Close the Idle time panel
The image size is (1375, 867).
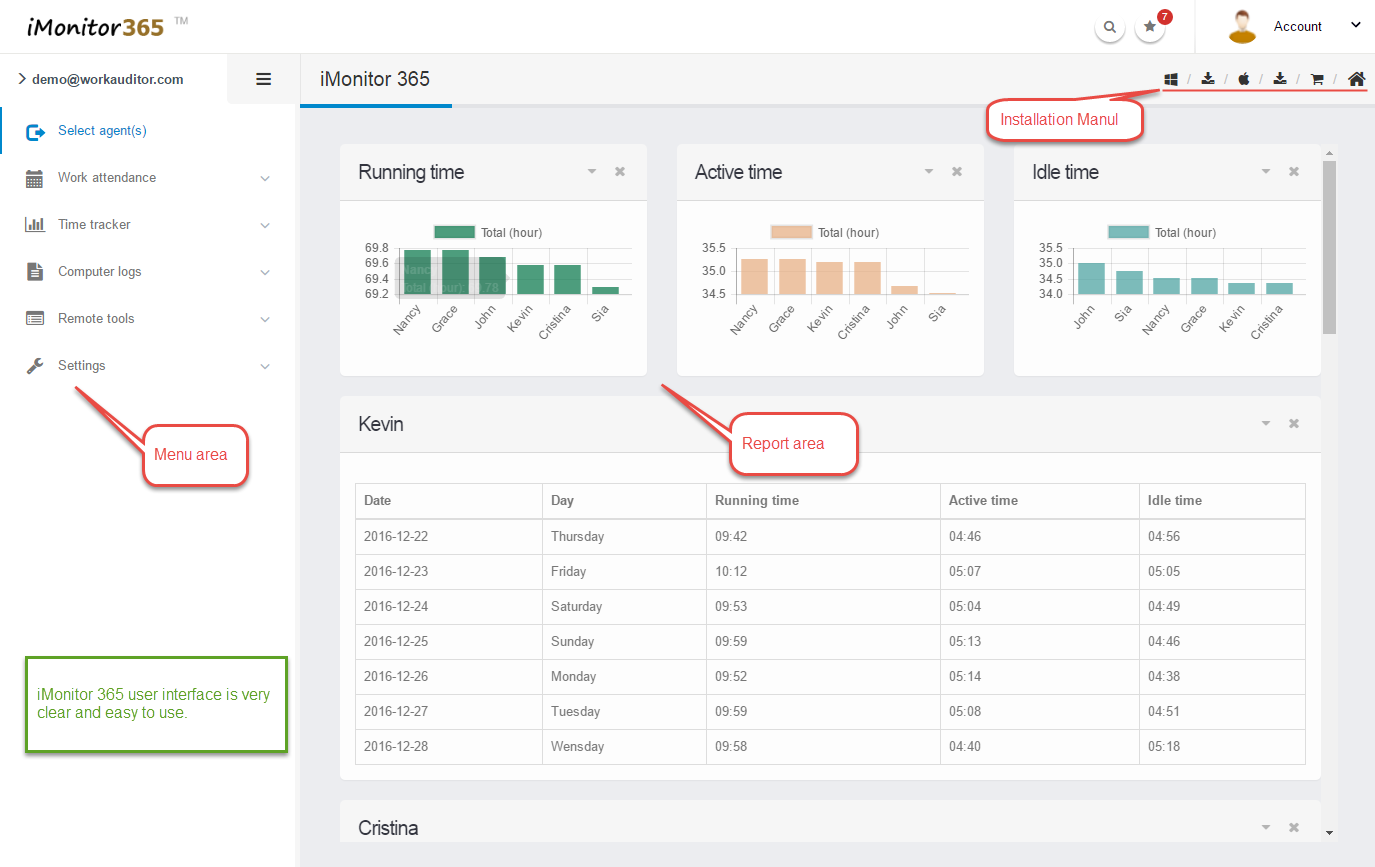point(1294,172)
